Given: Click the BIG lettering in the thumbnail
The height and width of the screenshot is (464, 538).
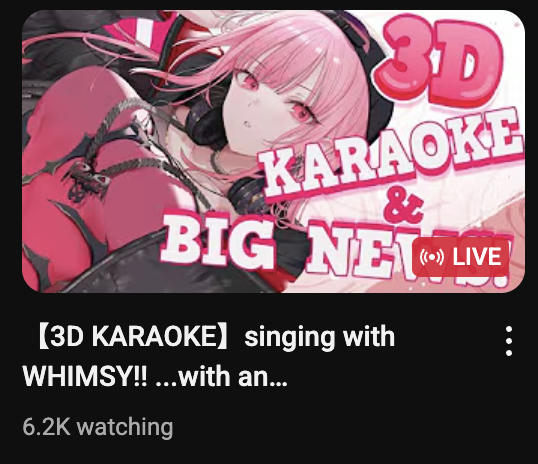Looking at the screenshot, I should tap(220, 242).
